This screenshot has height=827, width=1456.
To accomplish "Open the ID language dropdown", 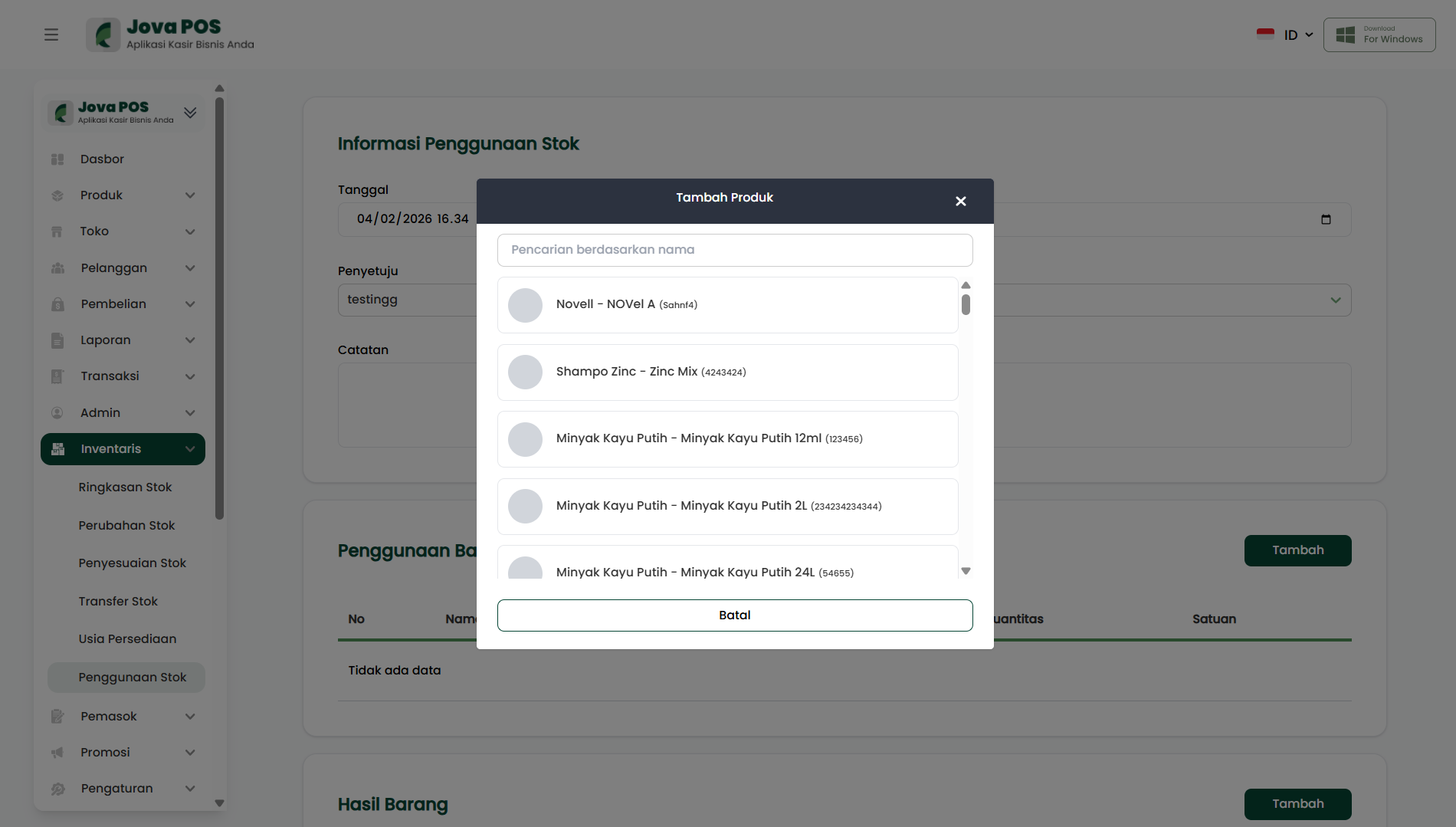I will [1297, 34].
